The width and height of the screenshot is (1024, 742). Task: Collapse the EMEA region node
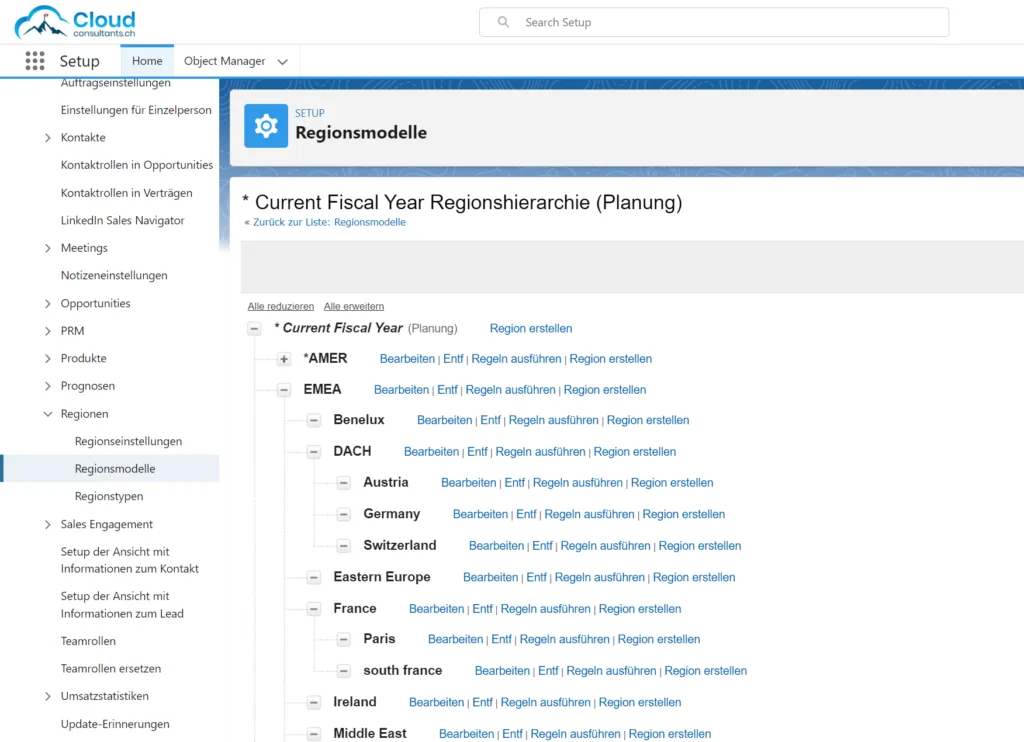(284, 390)
